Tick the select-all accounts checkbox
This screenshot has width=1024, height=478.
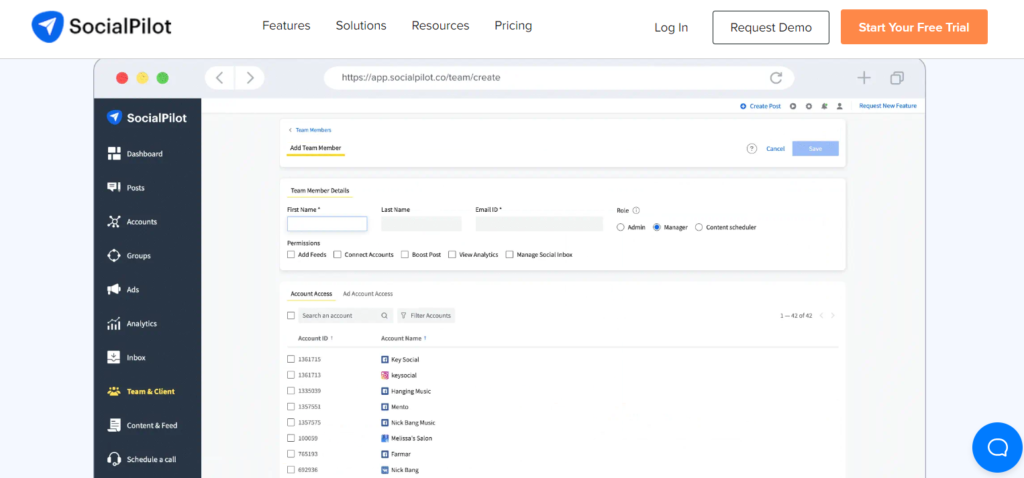(291, 315)
